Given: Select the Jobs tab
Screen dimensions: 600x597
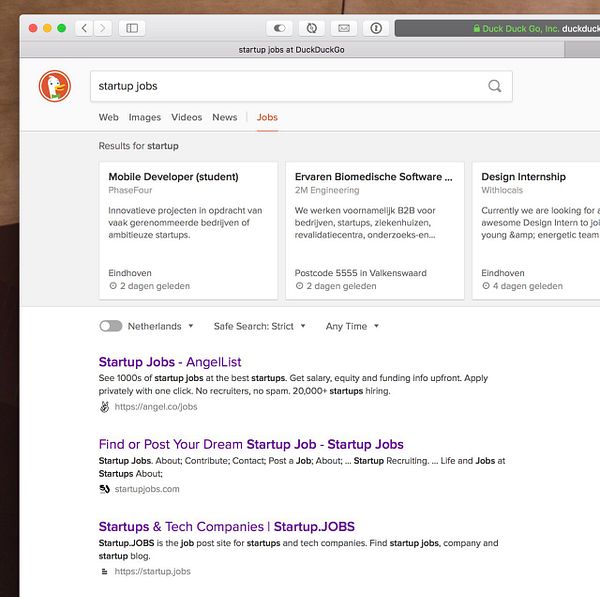Looking at the screenshot, I should [x=267, y=117].
